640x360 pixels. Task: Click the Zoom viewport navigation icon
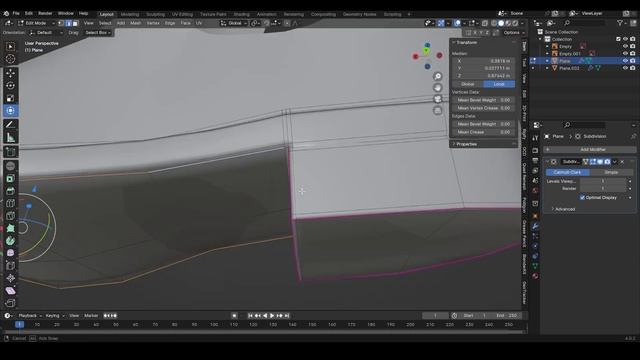click(438, 76)
